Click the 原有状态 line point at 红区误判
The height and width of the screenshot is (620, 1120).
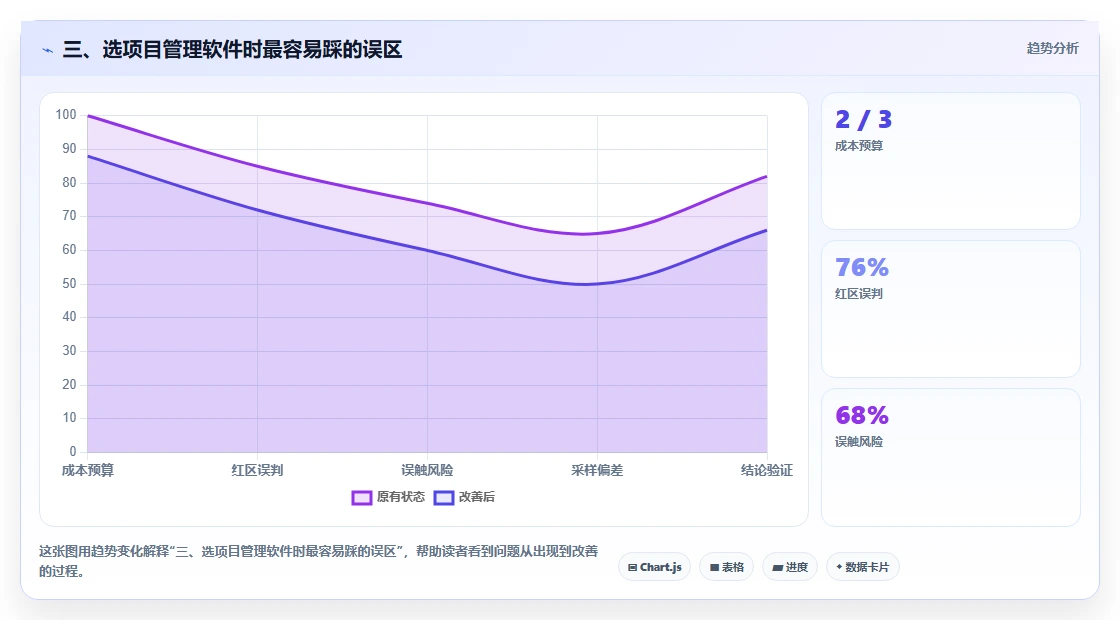257,166
